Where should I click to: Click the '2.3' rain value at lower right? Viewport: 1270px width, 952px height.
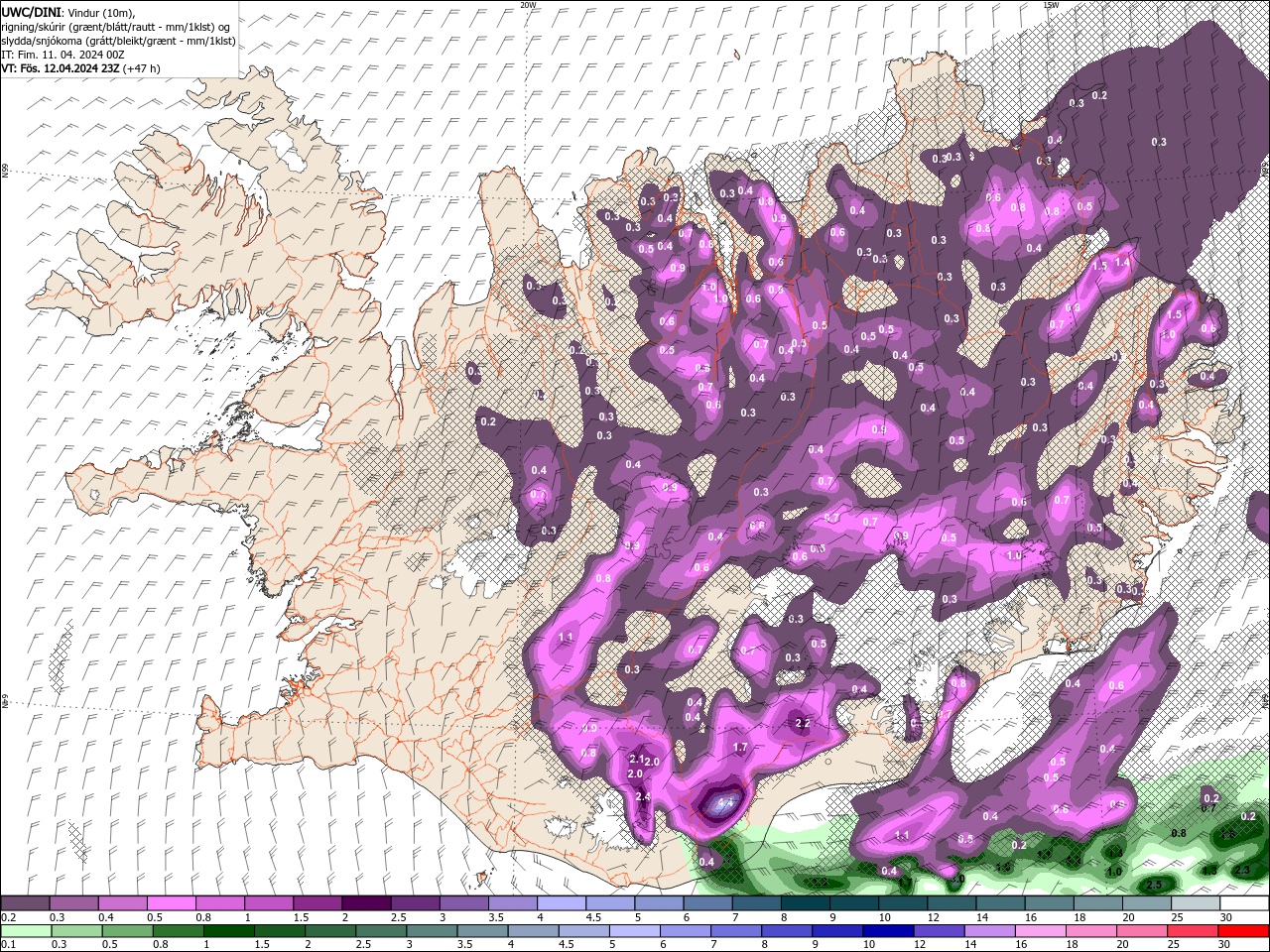coord(1244,870)
